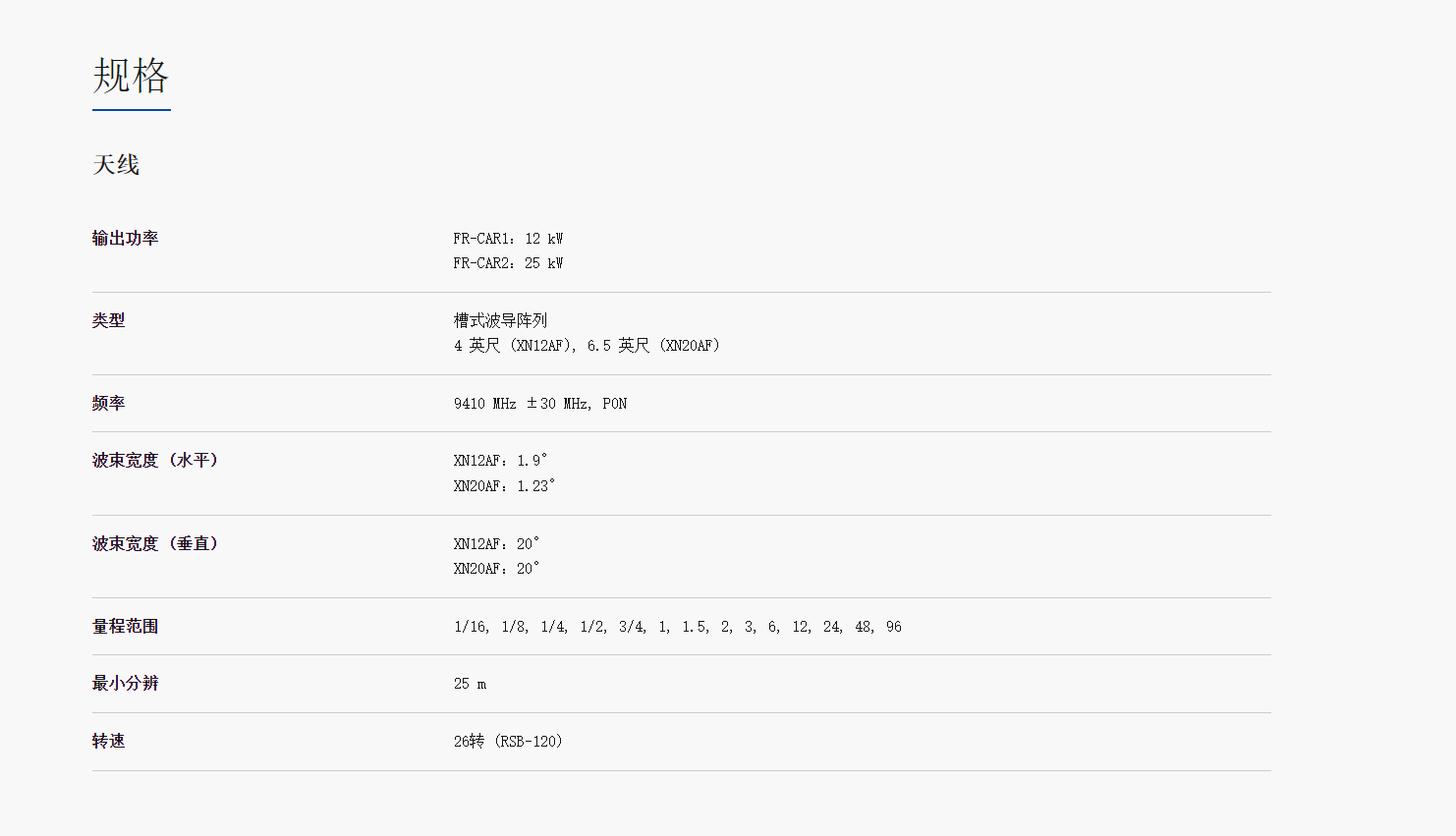This screenshot has width=1456, height=836.
Task: Click the XN20AF: 20° vertical value
Action: (496, 569)
